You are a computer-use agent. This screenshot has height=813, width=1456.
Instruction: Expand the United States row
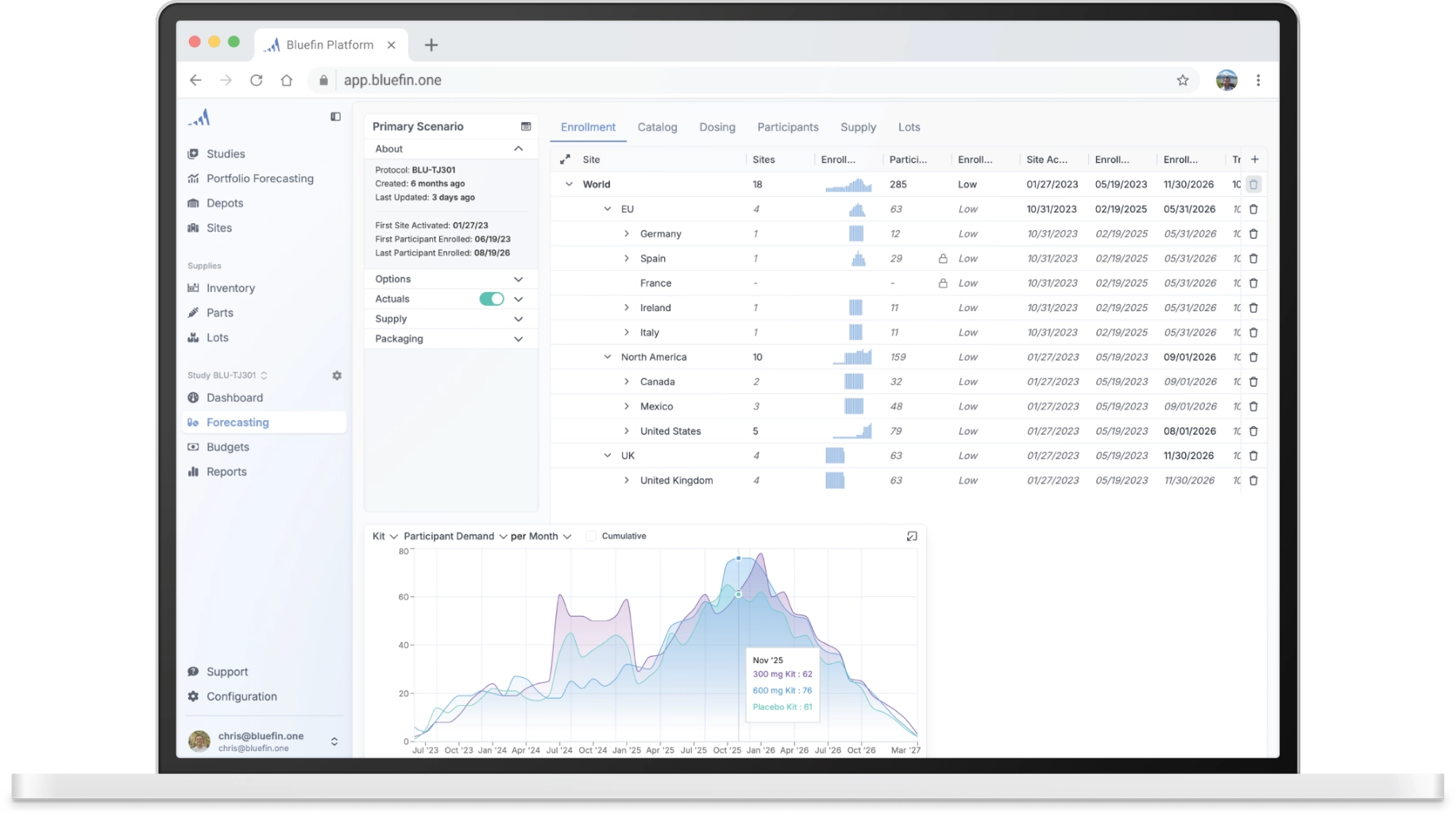(626, 431)
